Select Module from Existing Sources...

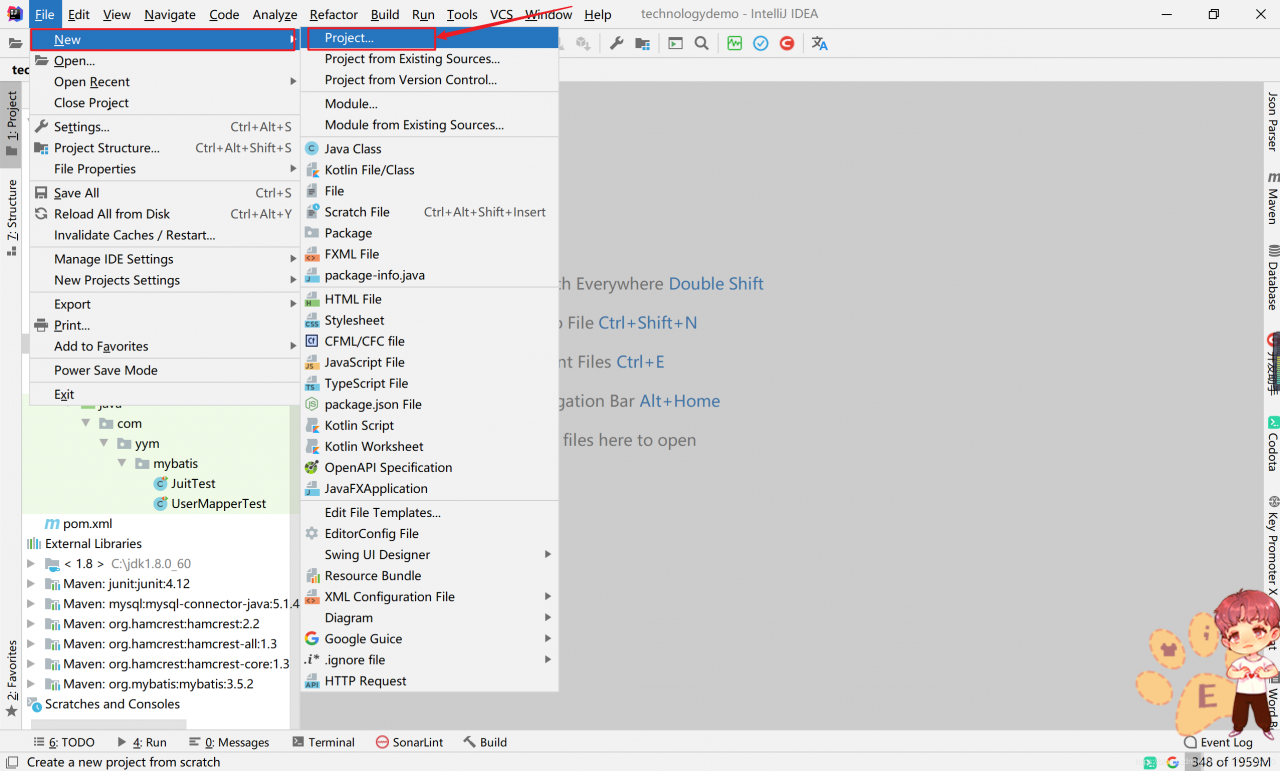tap(430, 124)
